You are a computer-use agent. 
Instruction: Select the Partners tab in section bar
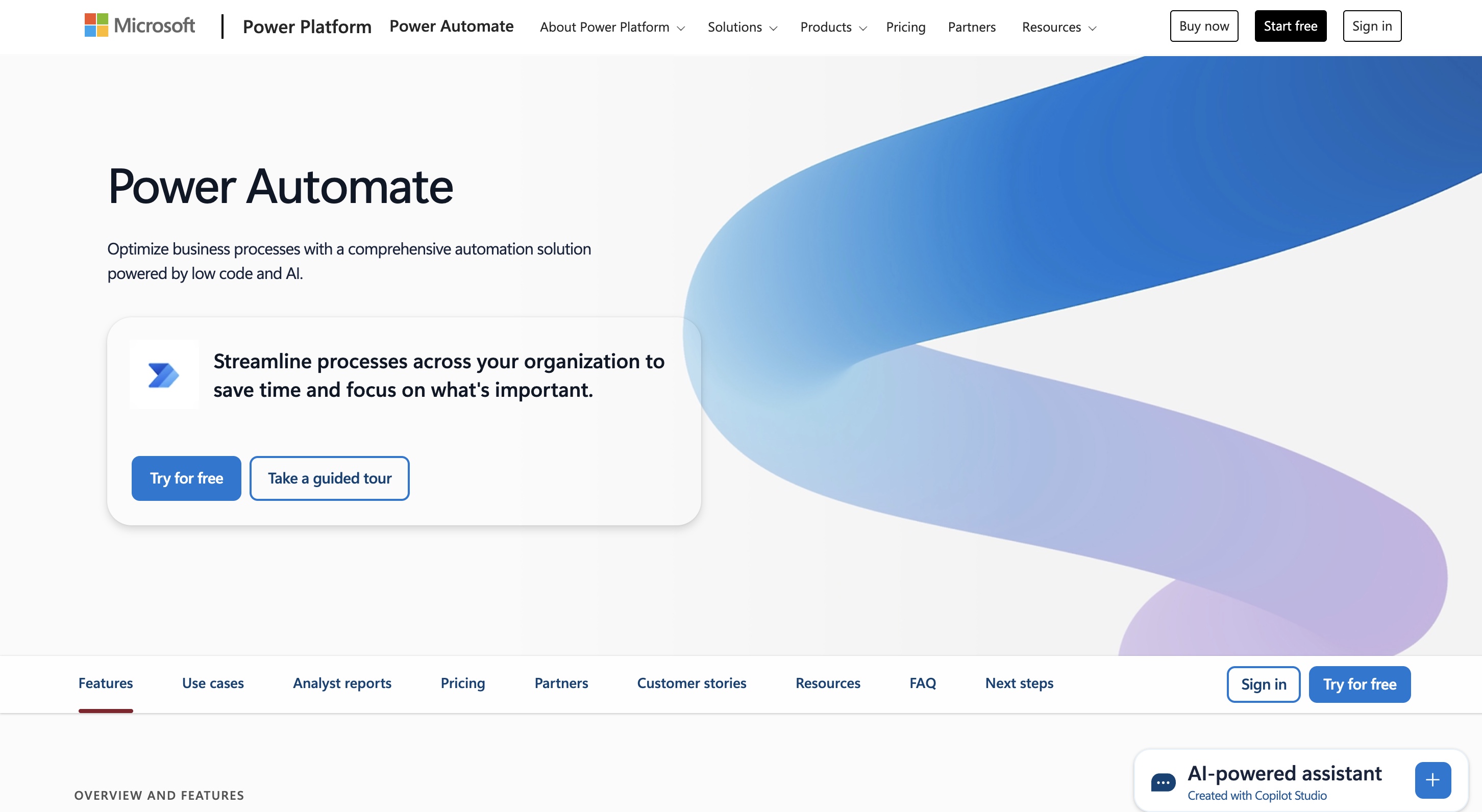(561, 683)
